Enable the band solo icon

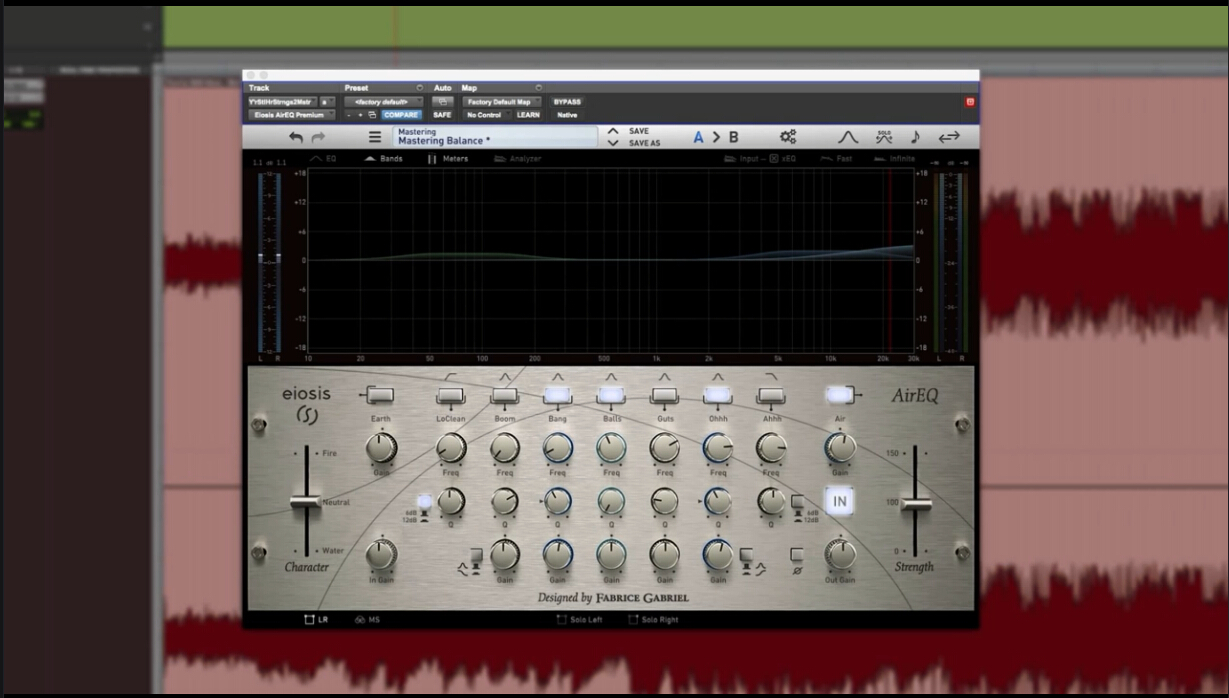click(x=883, y=137)
